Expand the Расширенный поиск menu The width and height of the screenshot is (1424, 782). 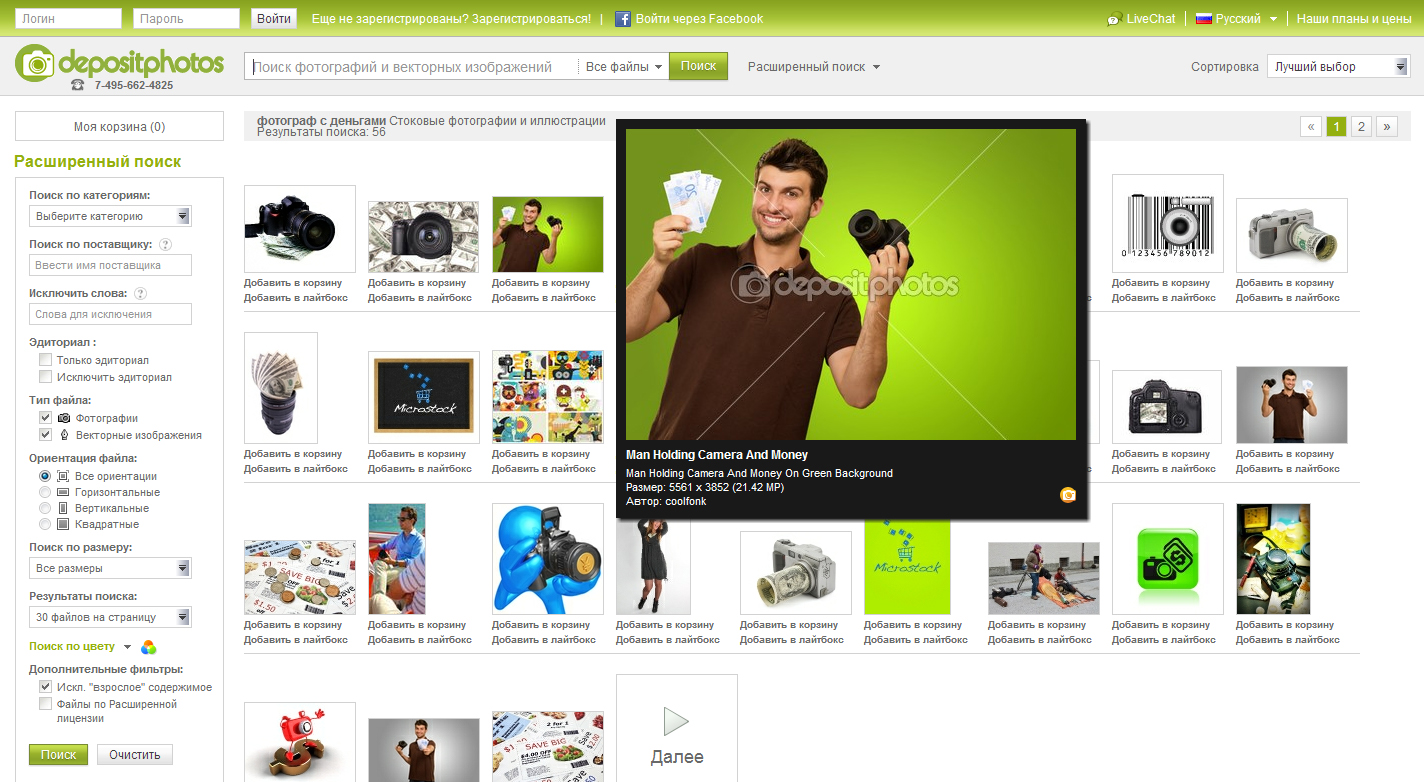tap(814, 67)
